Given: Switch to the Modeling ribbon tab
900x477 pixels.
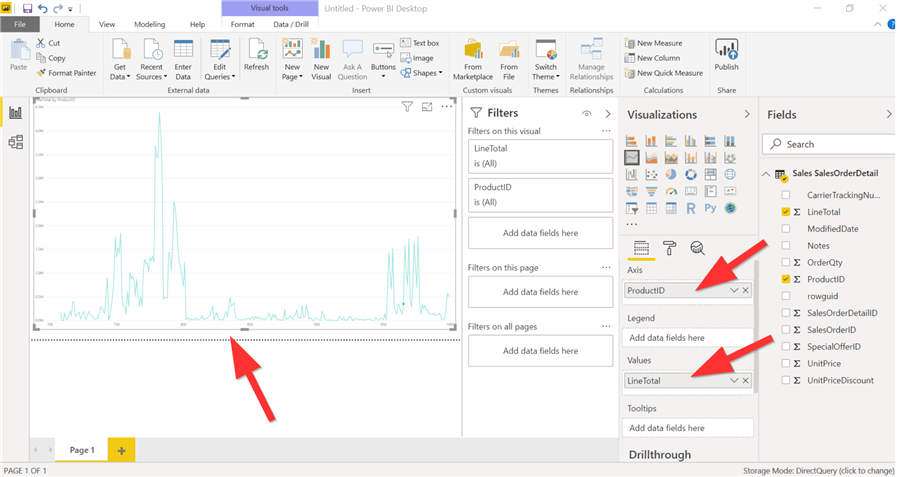Looking at the screenshot, I should 149,24.
